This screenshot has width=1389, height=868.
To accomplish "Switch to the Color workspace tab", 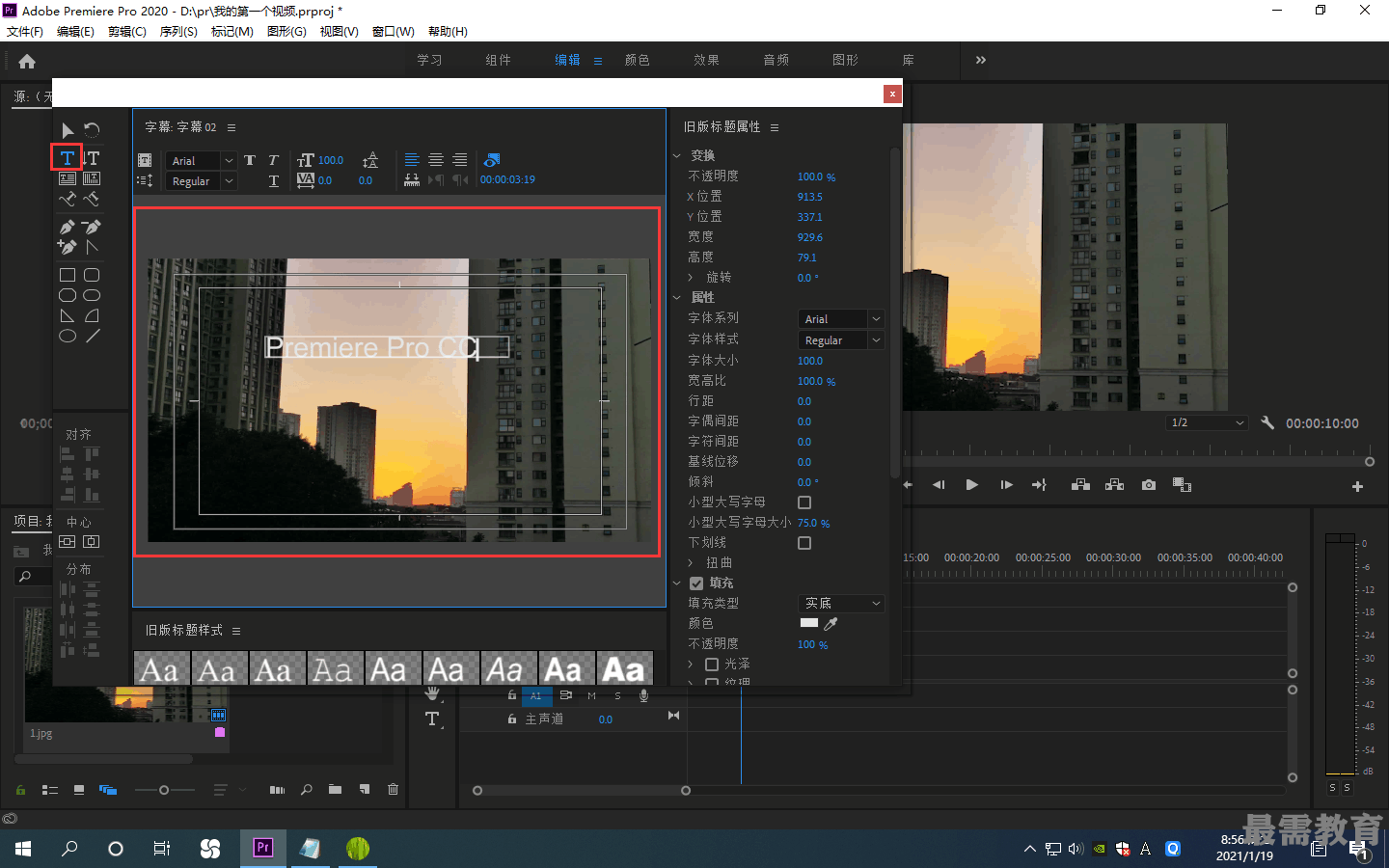I will (x=638, y=60).
